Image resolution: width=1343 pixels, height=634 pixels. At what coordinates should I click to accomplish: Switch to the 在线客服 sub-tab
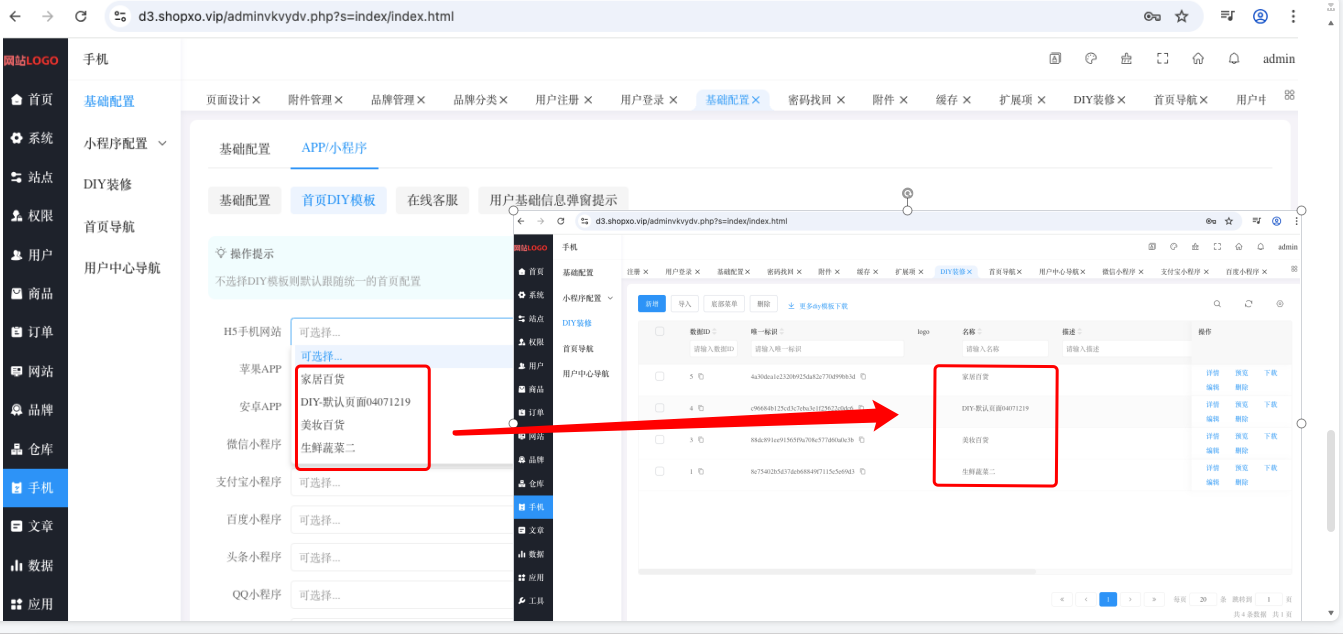coord(433,200)
